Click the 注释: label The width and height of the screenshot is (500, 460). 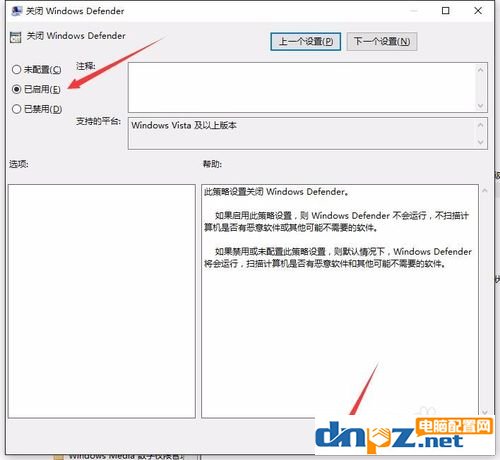point(86,66)
